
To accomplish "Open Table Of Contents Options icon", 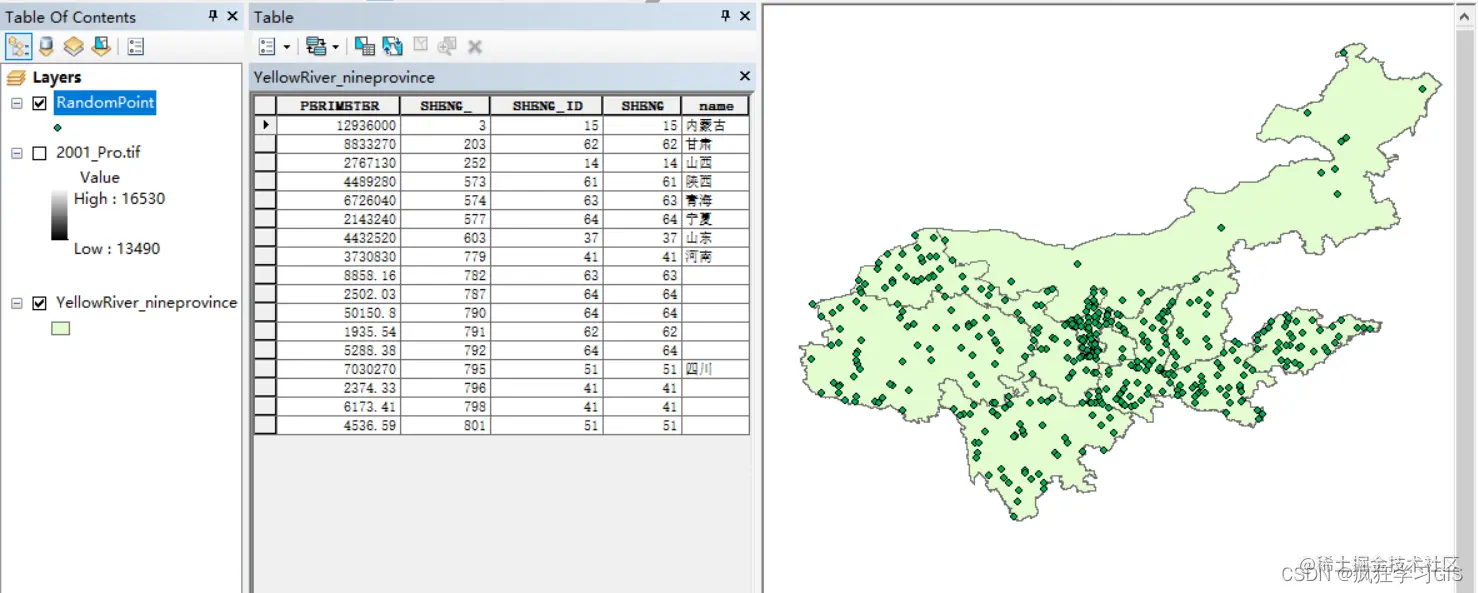I will (x=136, y=46).
